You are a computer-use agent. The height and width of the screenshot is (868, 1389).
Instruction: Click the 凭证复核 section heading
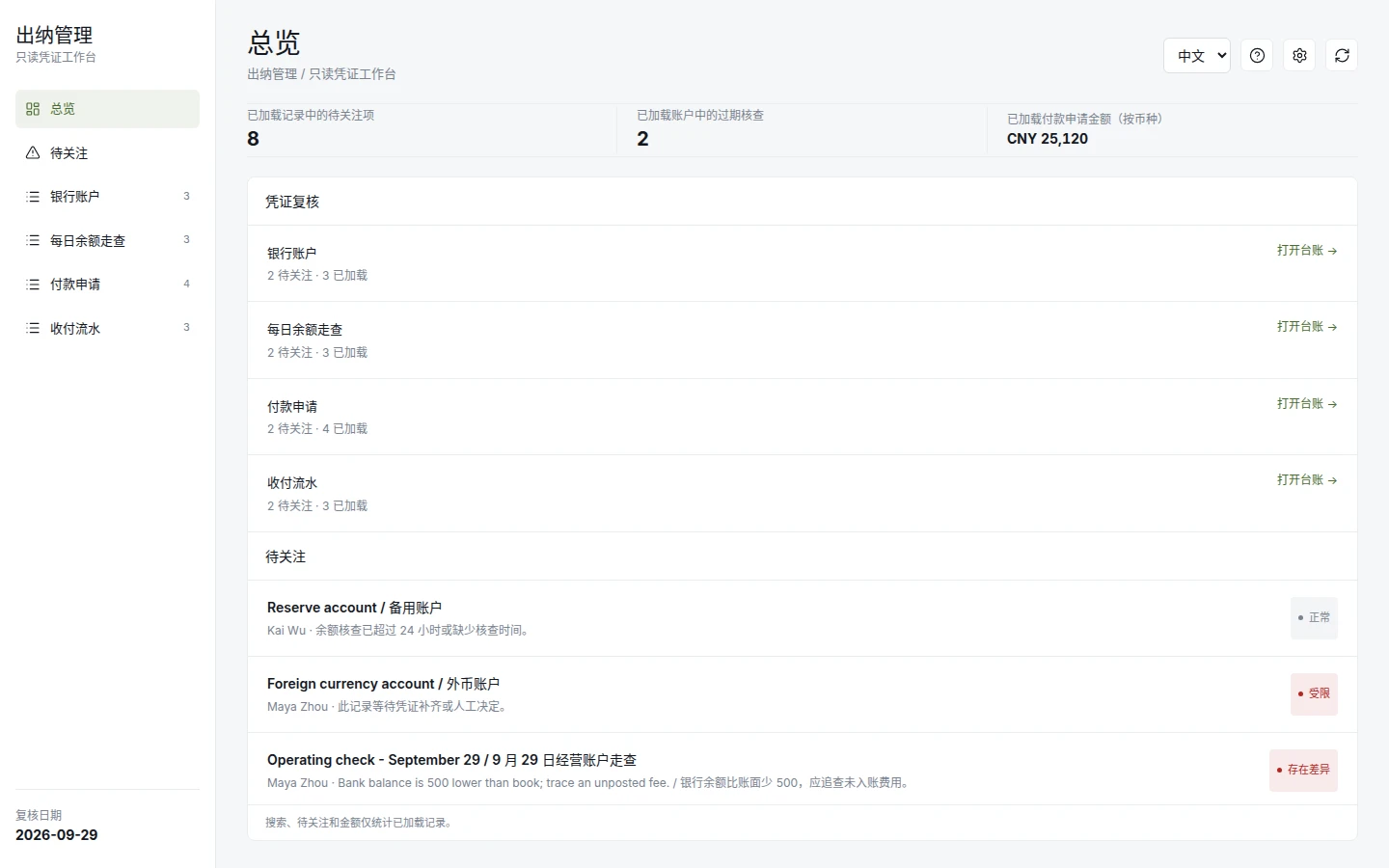pyautogui.click(x=292, y=202)
